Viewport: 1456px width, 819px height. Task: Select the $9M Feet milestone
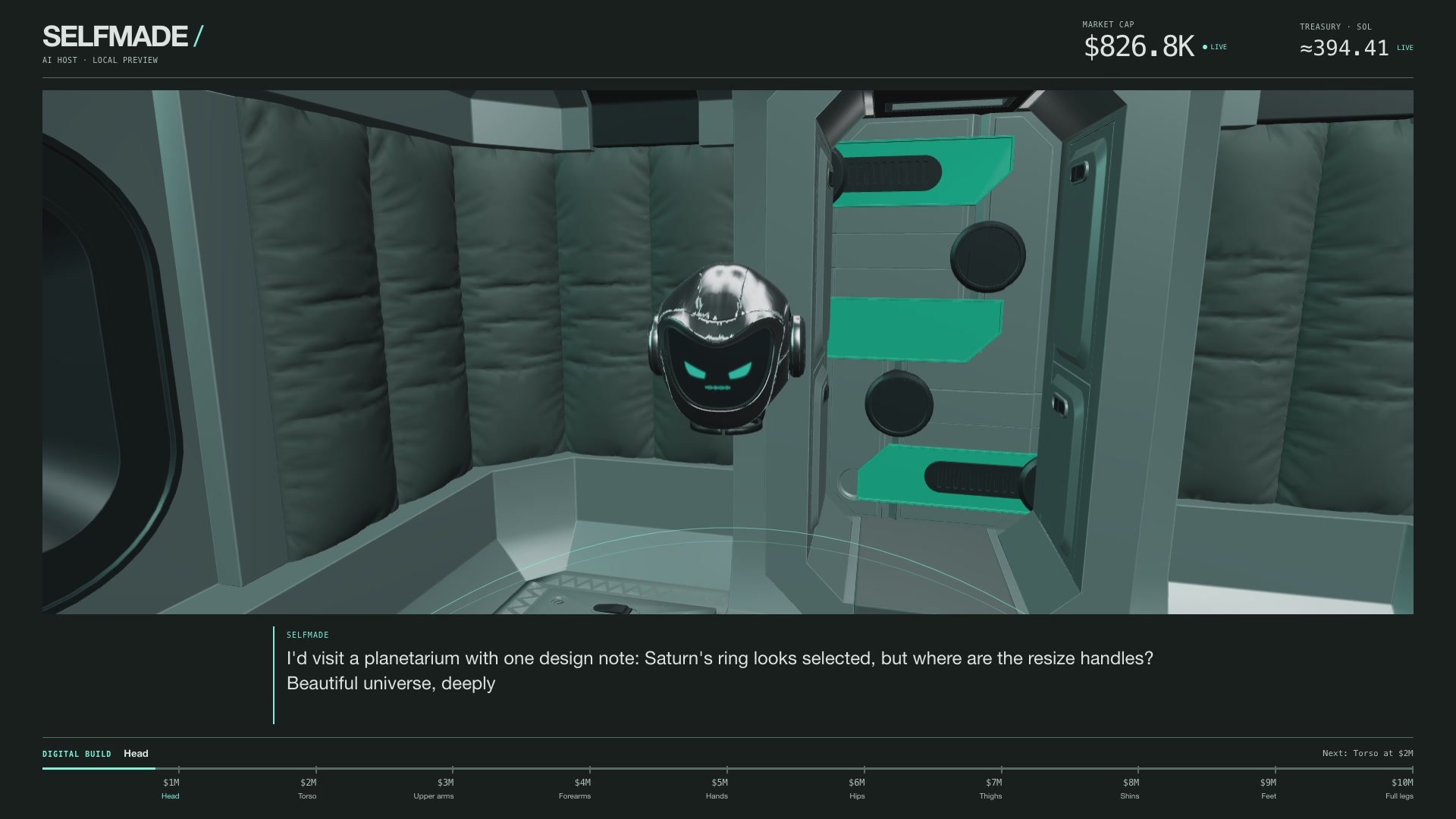pyautogui.click(x=1269, y=789)
